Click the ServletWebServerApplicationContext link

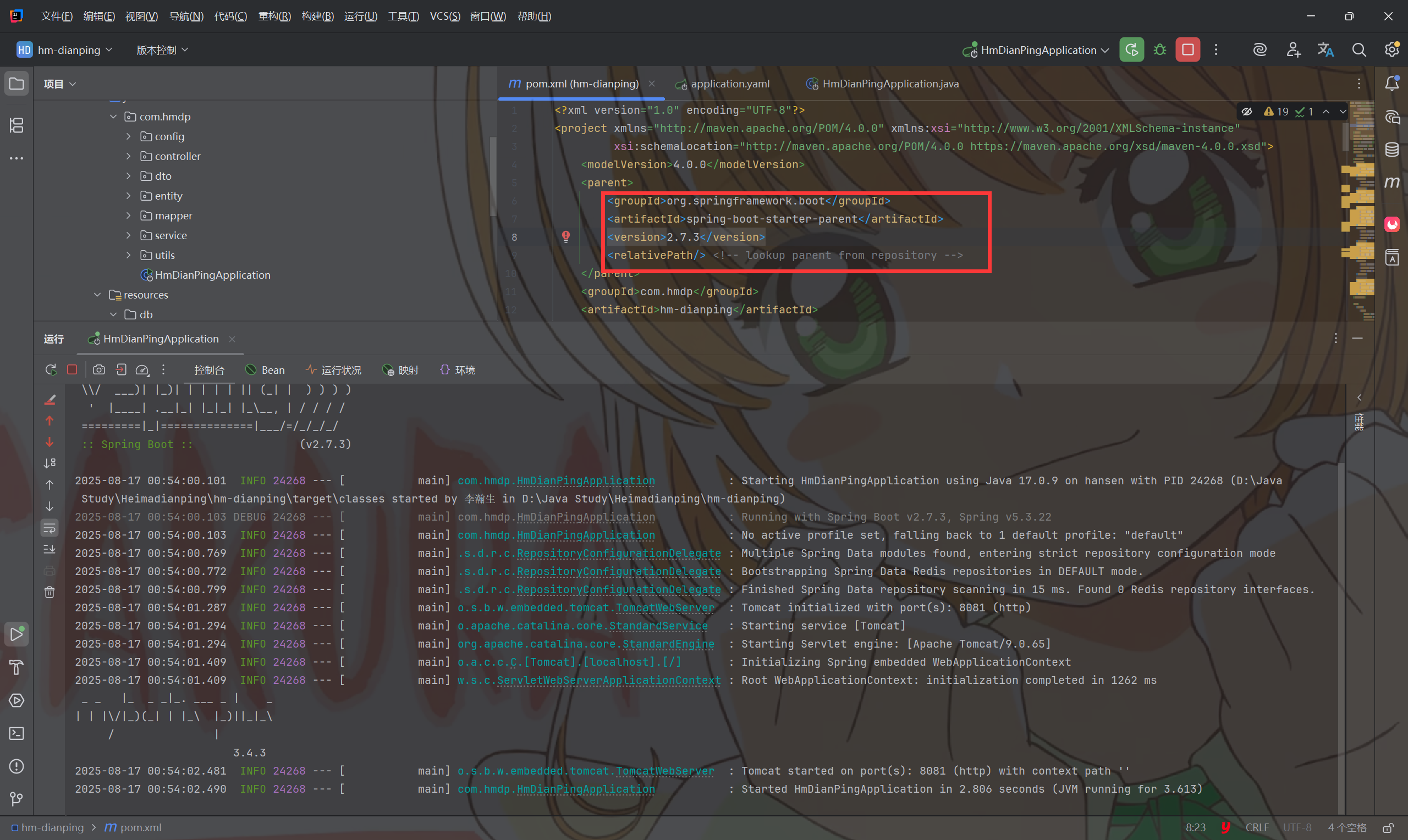click(609, 680)
